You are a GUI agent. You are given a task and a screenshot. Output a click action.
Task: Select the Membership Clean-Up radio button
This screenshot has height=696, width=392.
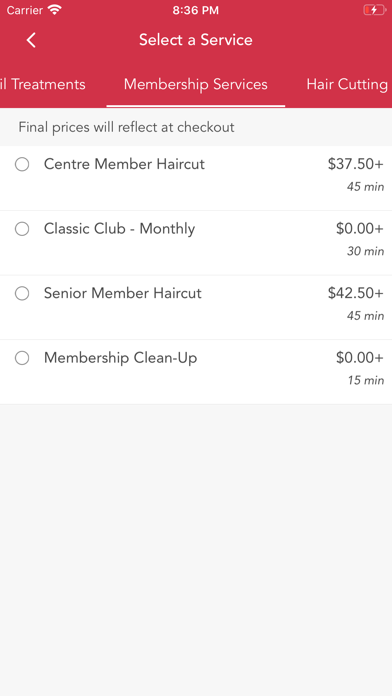[22, 358]
